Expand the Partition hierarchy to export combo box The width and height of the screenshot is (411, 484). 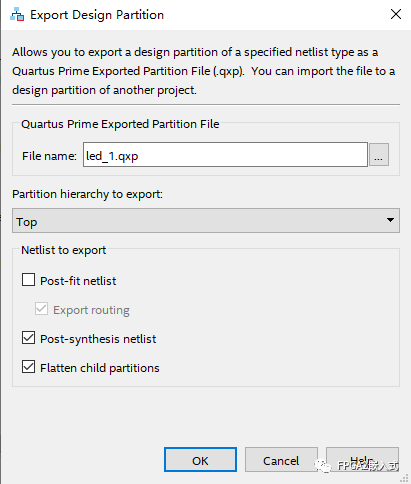coord(206,221)
